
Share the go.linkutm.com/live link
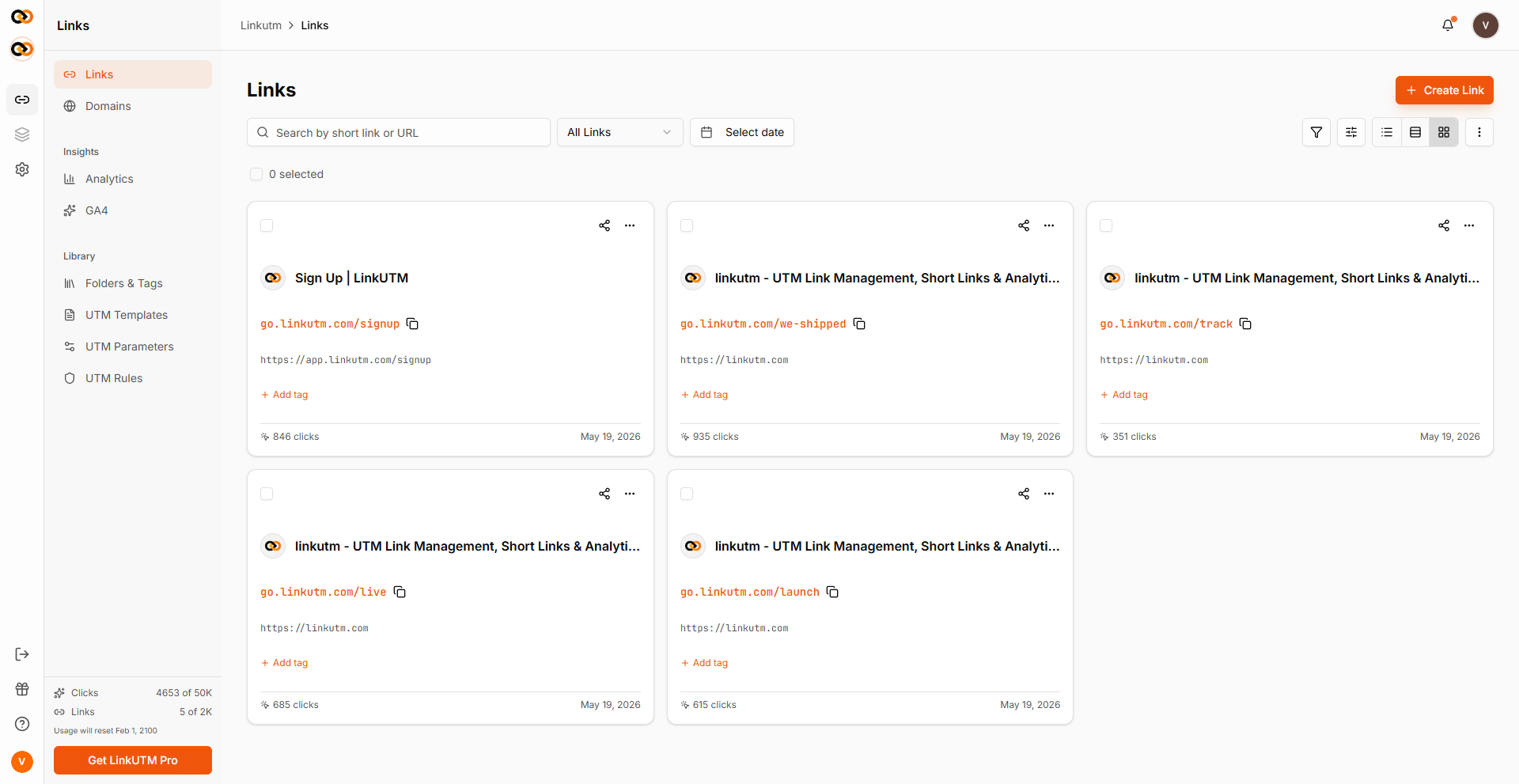point(604,494)
